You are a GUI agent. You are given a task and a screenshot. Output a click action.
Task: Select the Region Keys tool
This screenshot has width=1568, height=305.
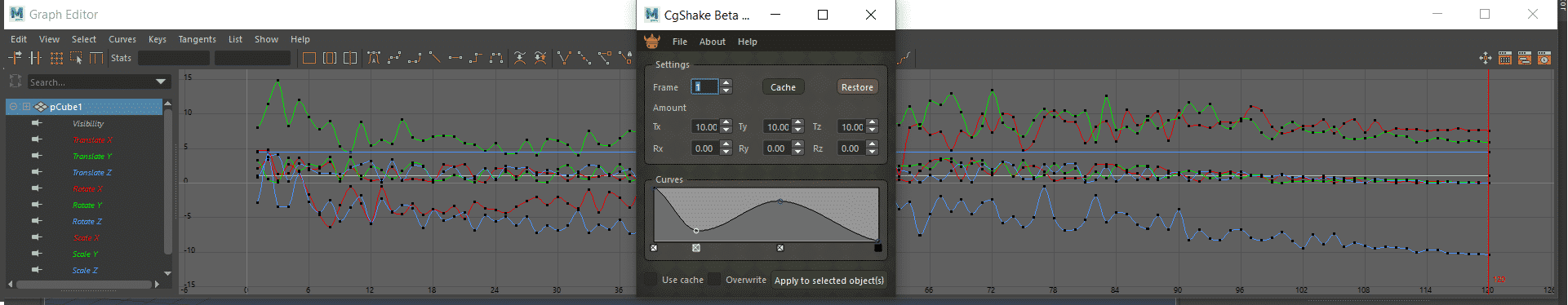click(x=76, y=58)
